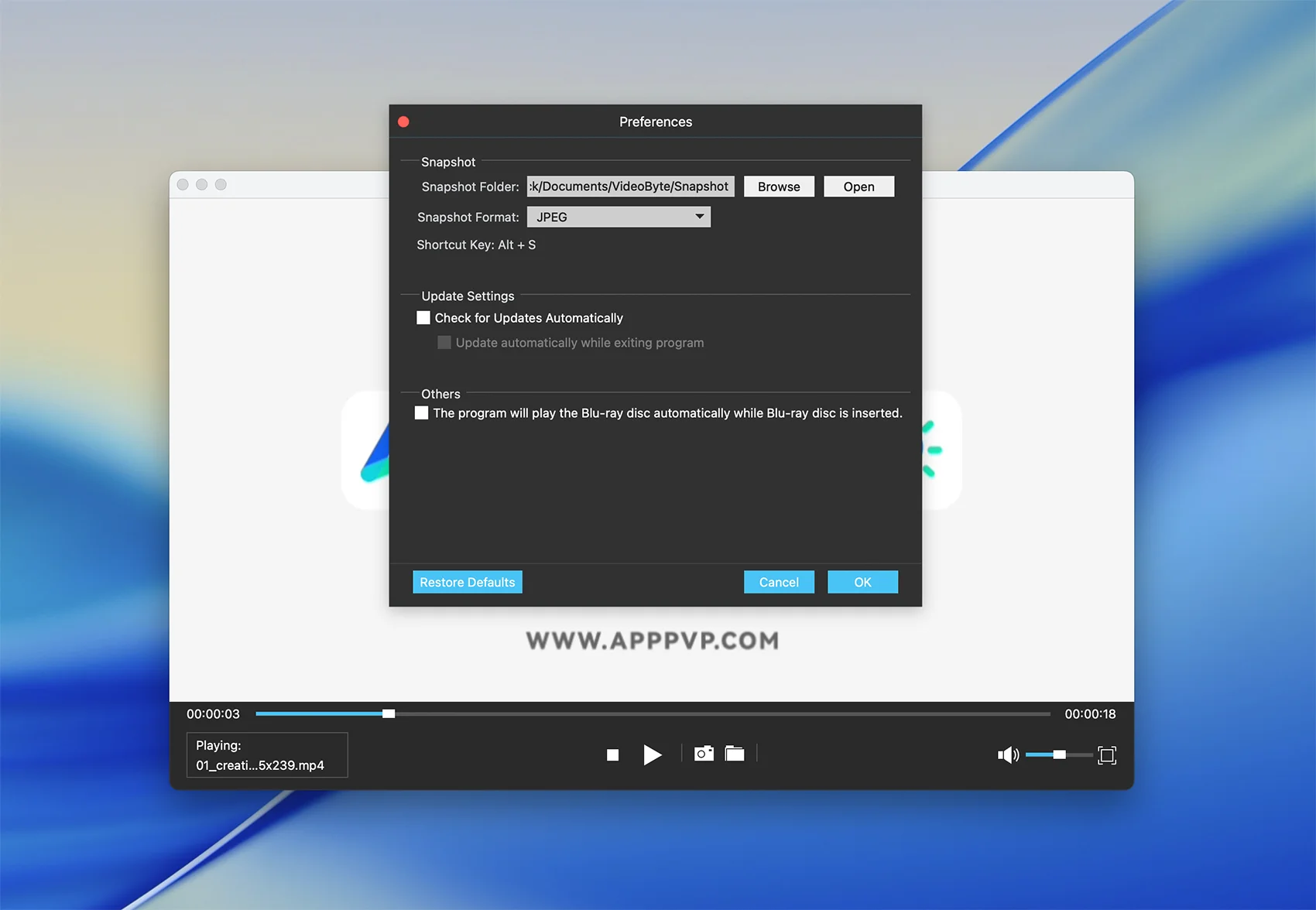This screenshot has height=910, width=1316.
Task: Open the snapshot folder icon
Action: tap(735, 754)
